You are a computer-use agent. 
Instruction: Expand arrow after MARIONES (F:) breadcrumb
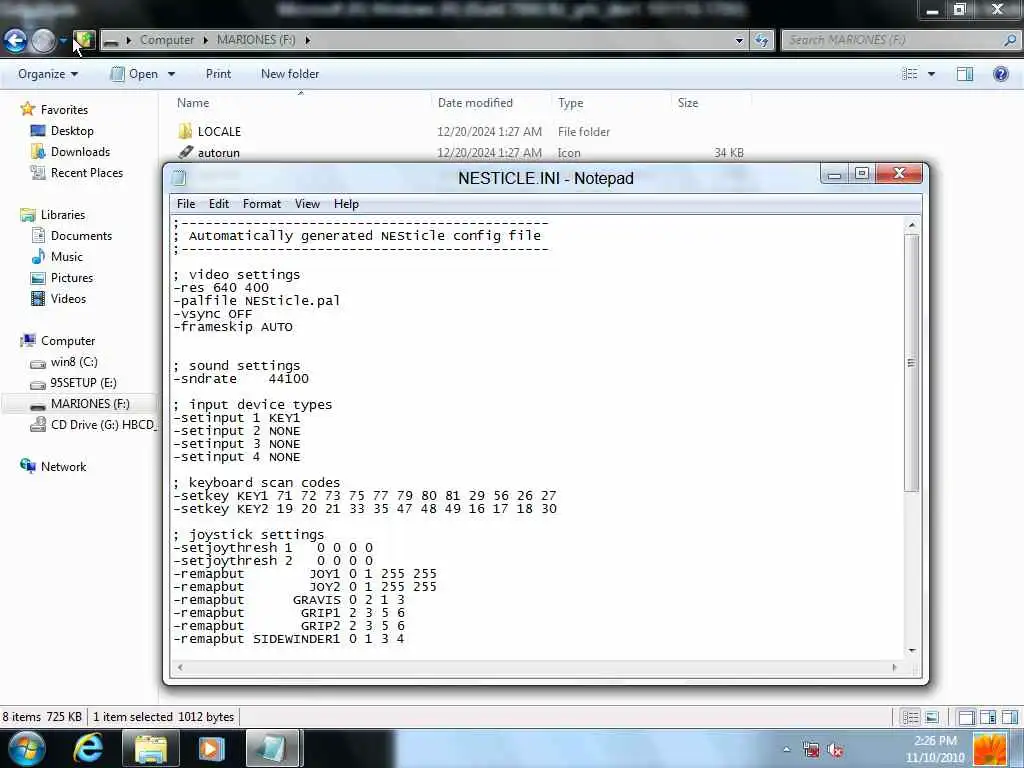pyautogui.click(x=308, y=40)
